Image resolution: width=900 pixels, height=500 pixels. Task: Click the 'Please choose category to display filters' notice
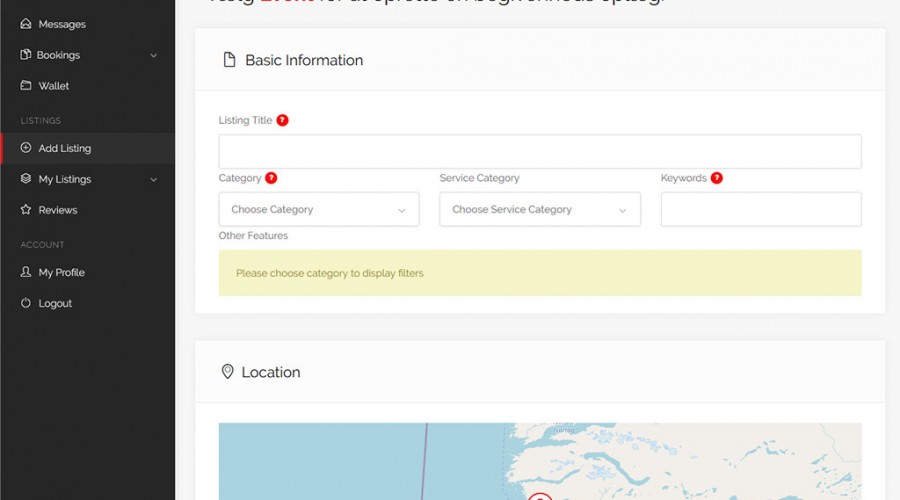point(540,273)
